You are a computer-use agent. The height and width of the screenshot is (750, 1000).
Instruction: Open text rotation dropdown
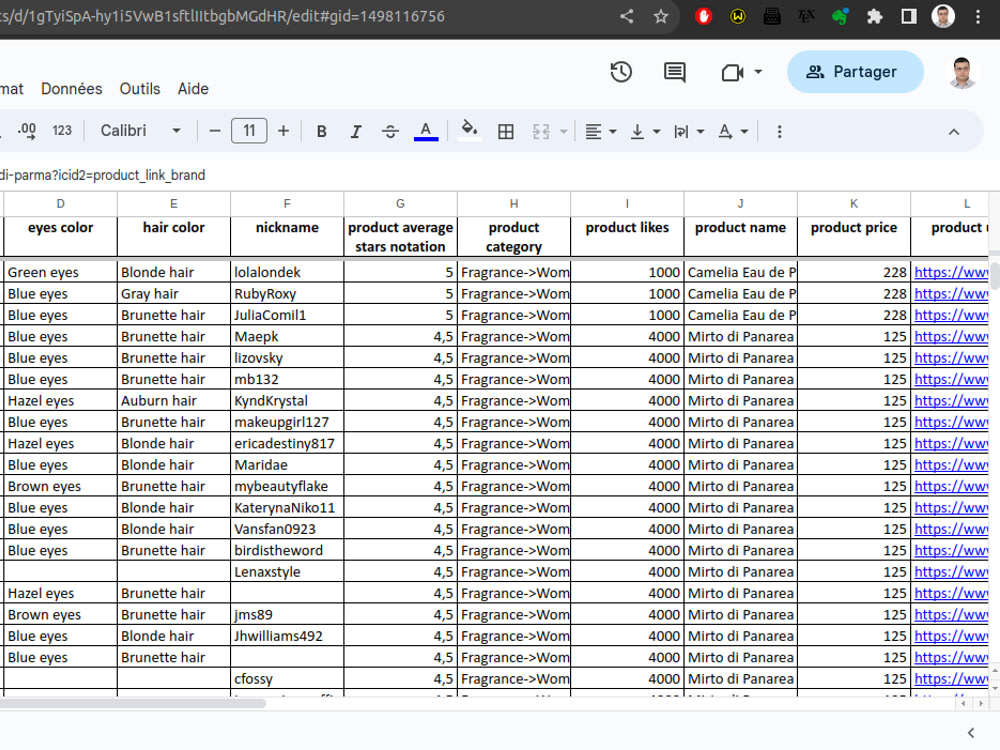click(x=732, y=131)
